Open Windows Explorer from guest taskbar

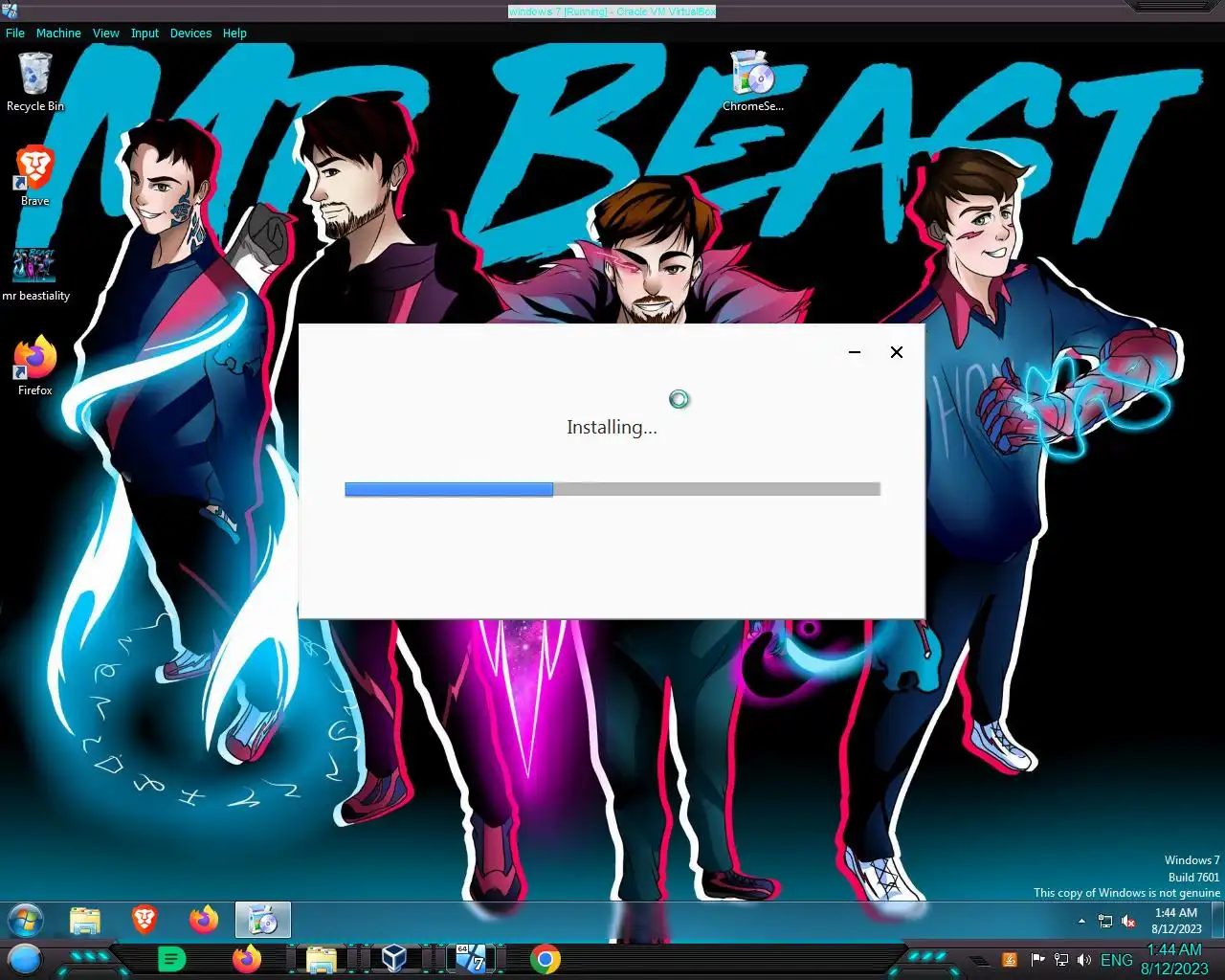tap(85, 921)
